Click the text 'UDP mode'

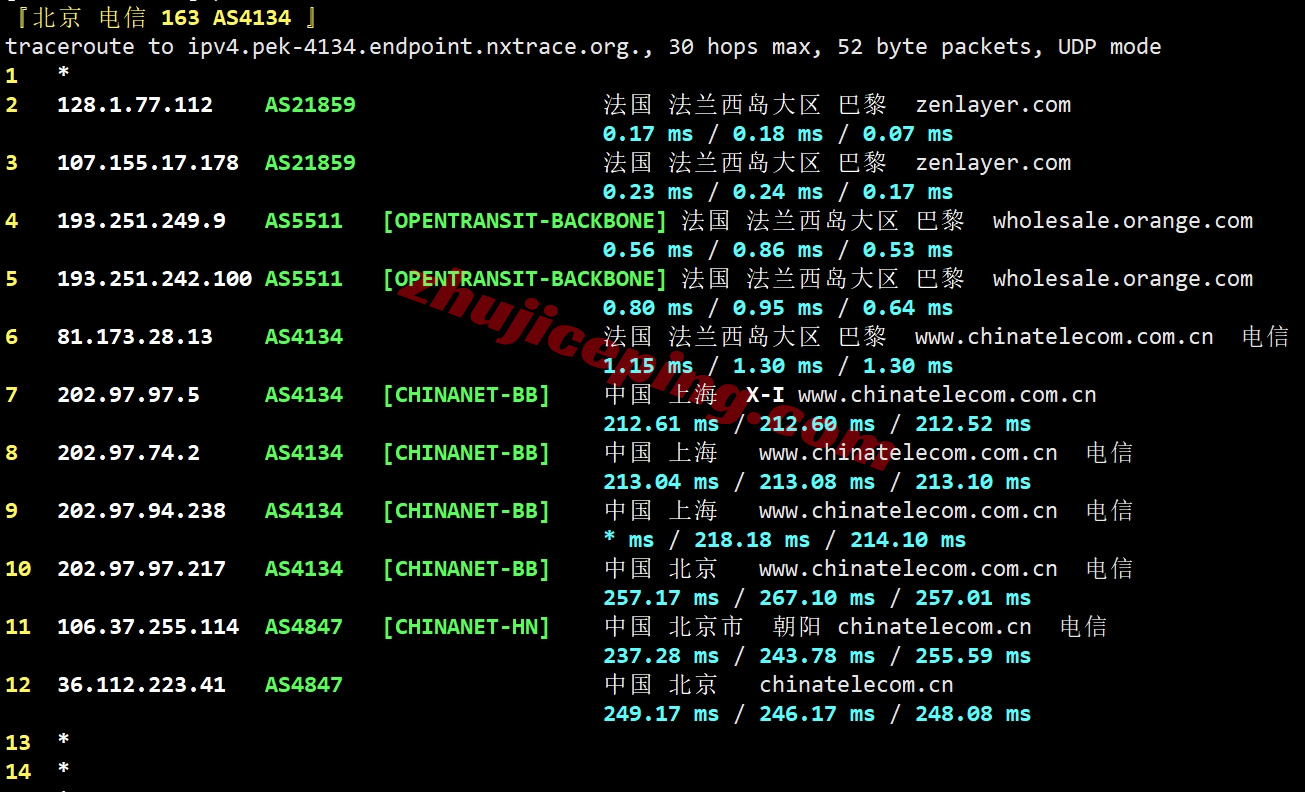(1109, 47)
